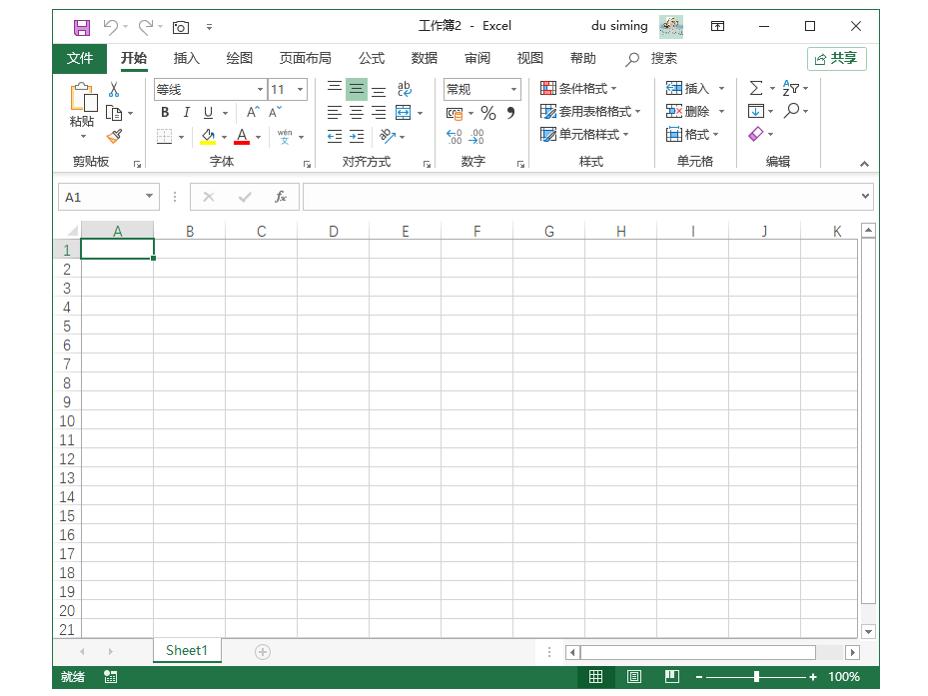Screen dimensions: 928x696
Task: Select the column D header
Action: click(x=333, y=231)
